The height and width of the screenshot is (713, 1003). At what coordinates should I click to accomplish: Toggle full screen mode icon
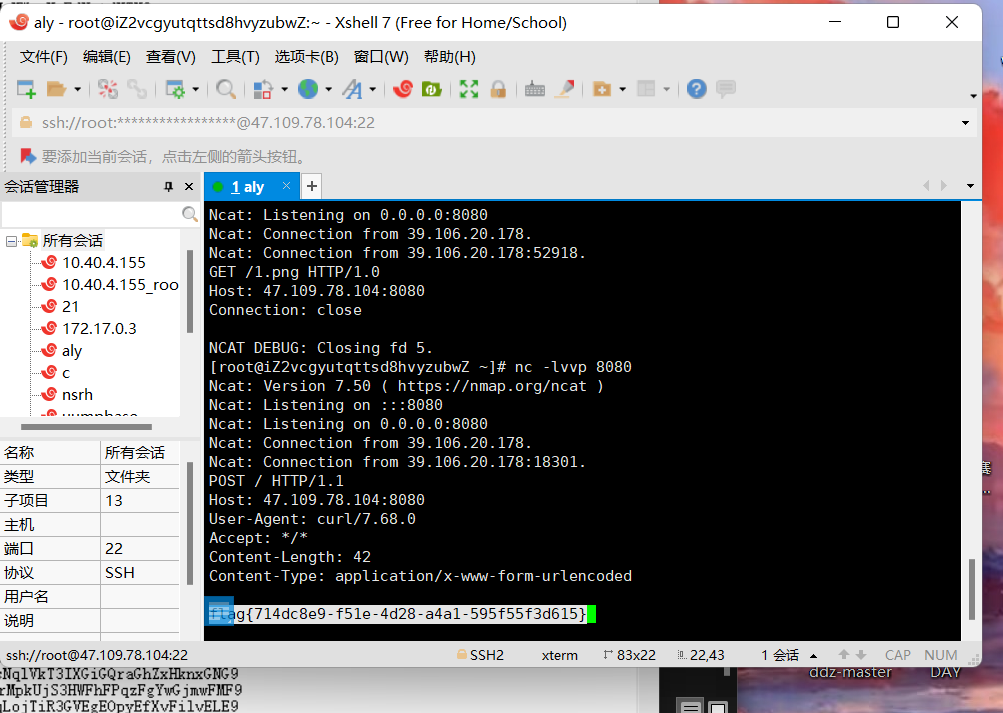tap(468, 90)
